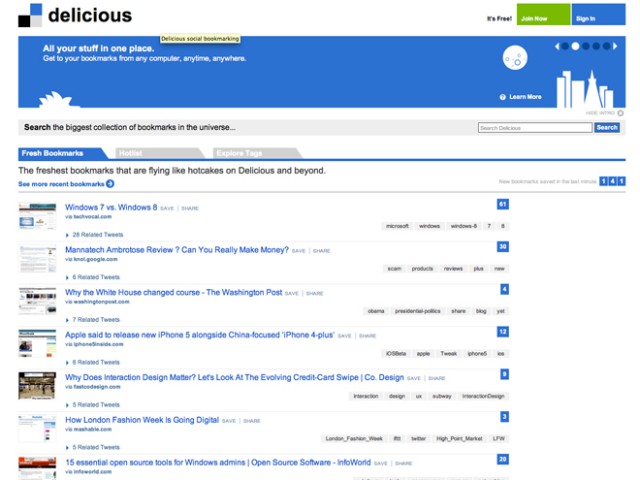Share the Windows 7 vs. Windows 8 bookmark

pyautogui.click(x=190, y=209)
